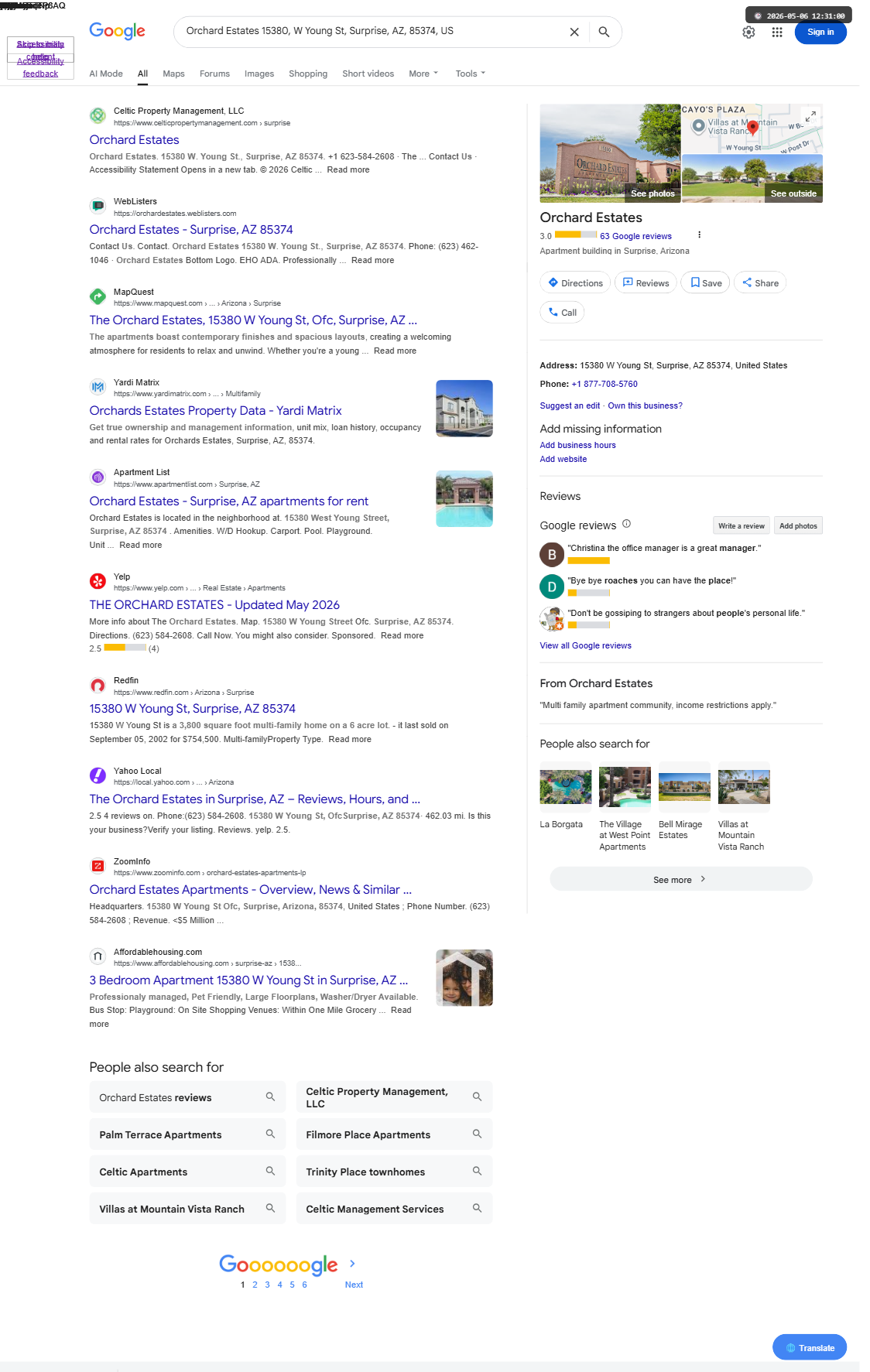This screenshot has height=1372, width=870.
Task: Open more options dots beside Google reviews
Action: pos(699,235)
